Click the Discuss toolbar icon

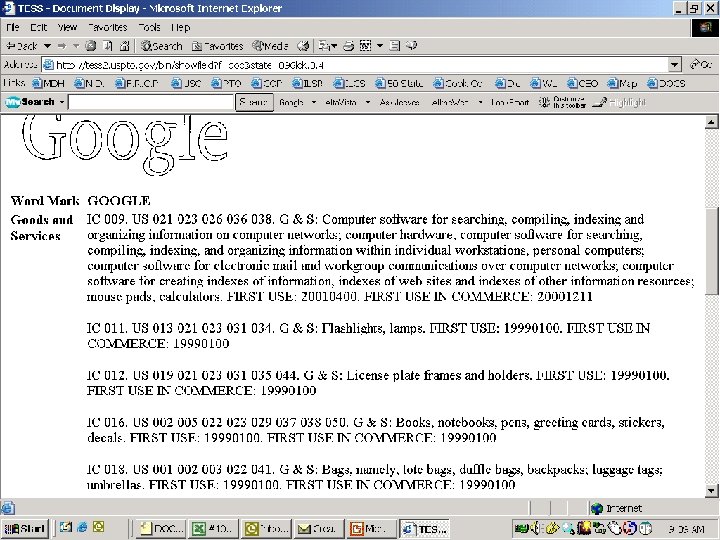(394, 46)
